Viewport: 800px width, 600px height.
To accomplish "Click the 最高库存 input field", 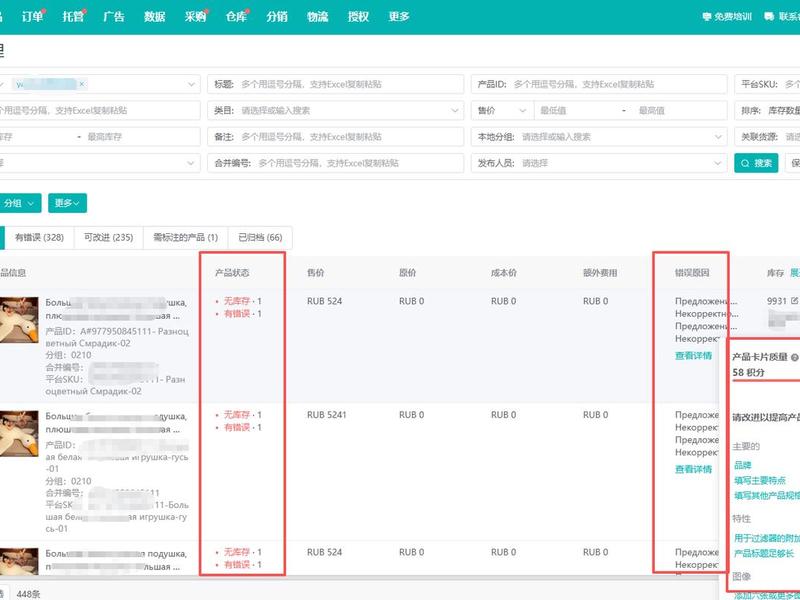I will click(141, 137).
